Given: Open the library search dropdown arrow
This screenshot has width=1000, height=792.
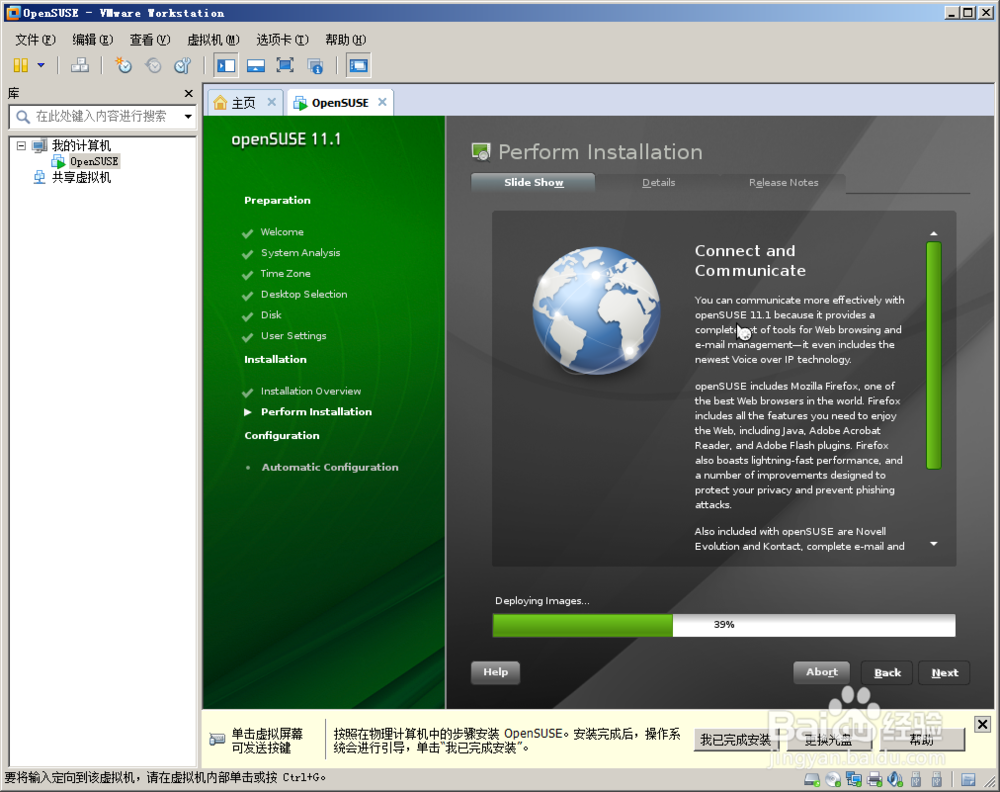Looking at the screenshot, I should [188, 116].
